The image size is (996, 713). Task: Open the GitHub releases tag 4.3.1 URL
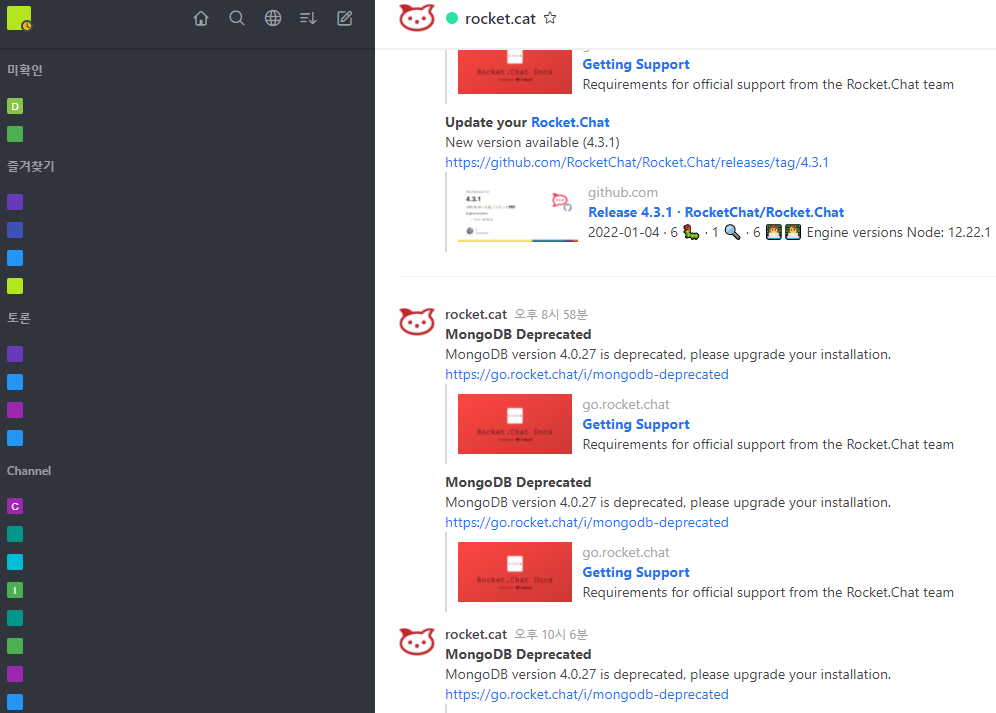pyautogui.click(x=636, y=162)
